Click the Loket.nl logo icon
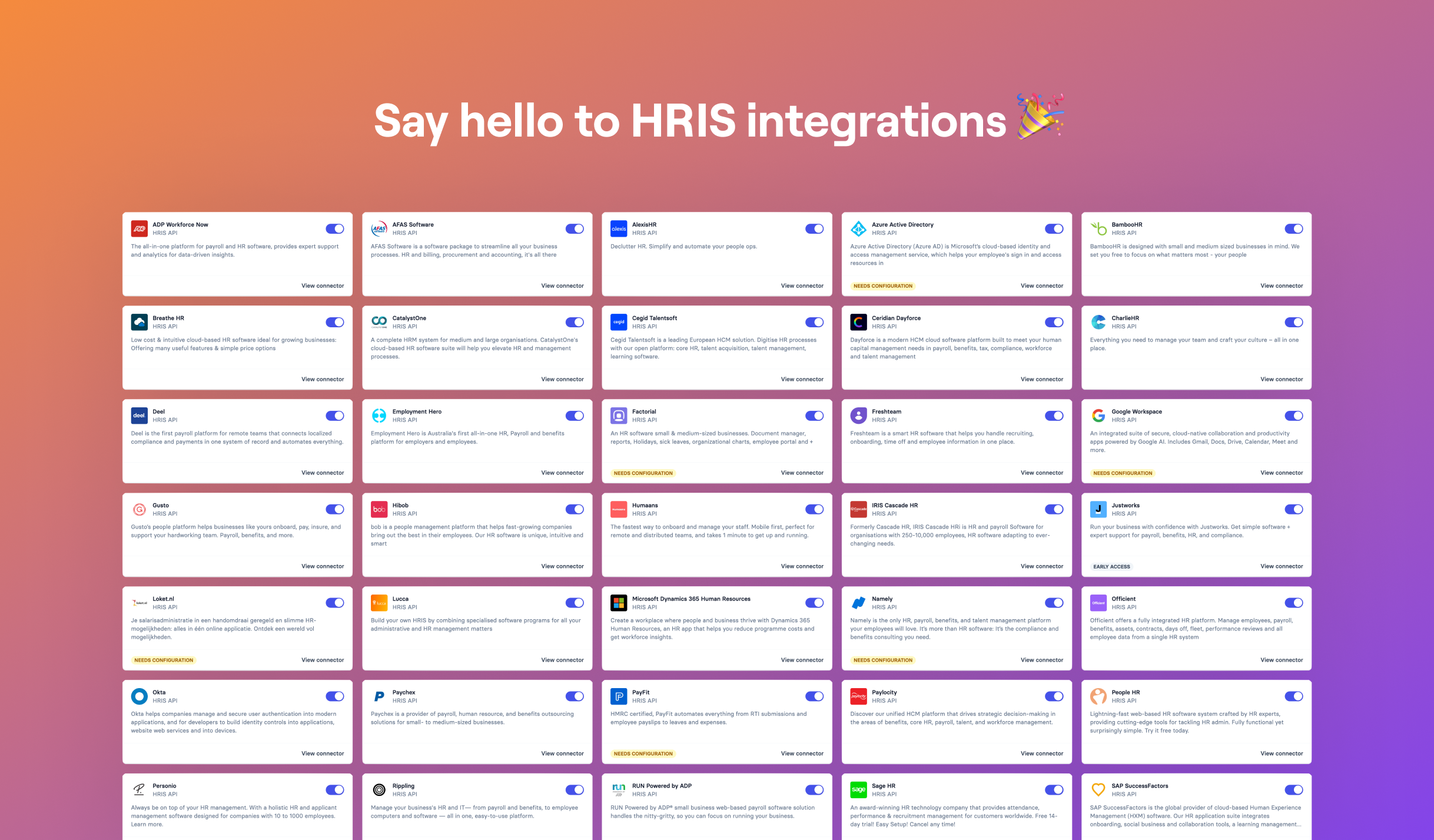 click(x=140, y=603)
